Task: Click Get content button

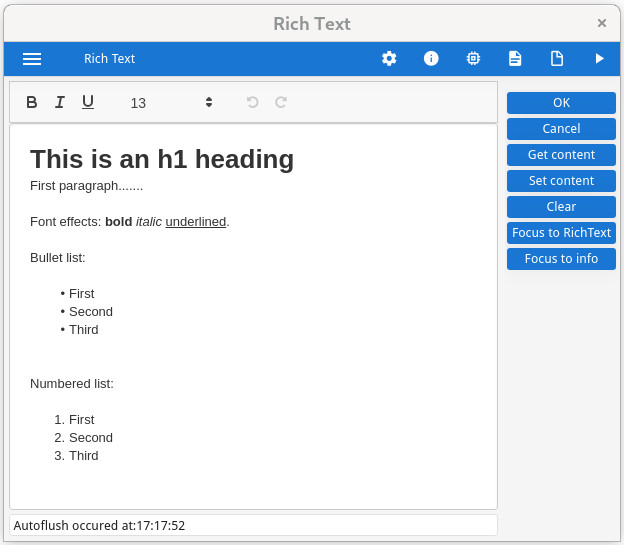Action: 561,154
